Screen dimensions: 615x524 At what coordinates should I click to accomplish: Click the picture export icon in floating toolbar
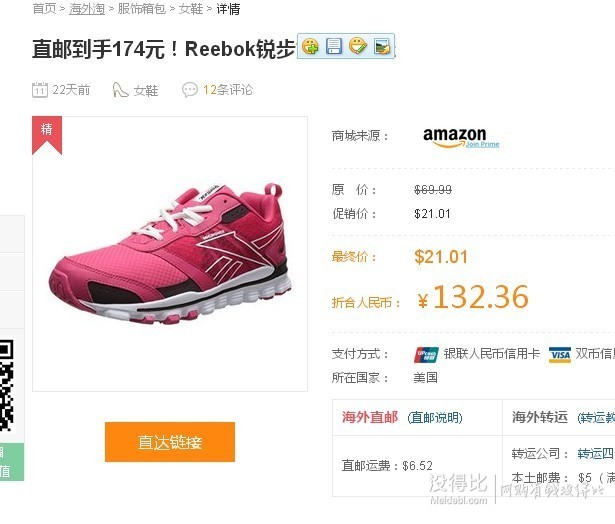pyautogui.click(x=382, y=47)
